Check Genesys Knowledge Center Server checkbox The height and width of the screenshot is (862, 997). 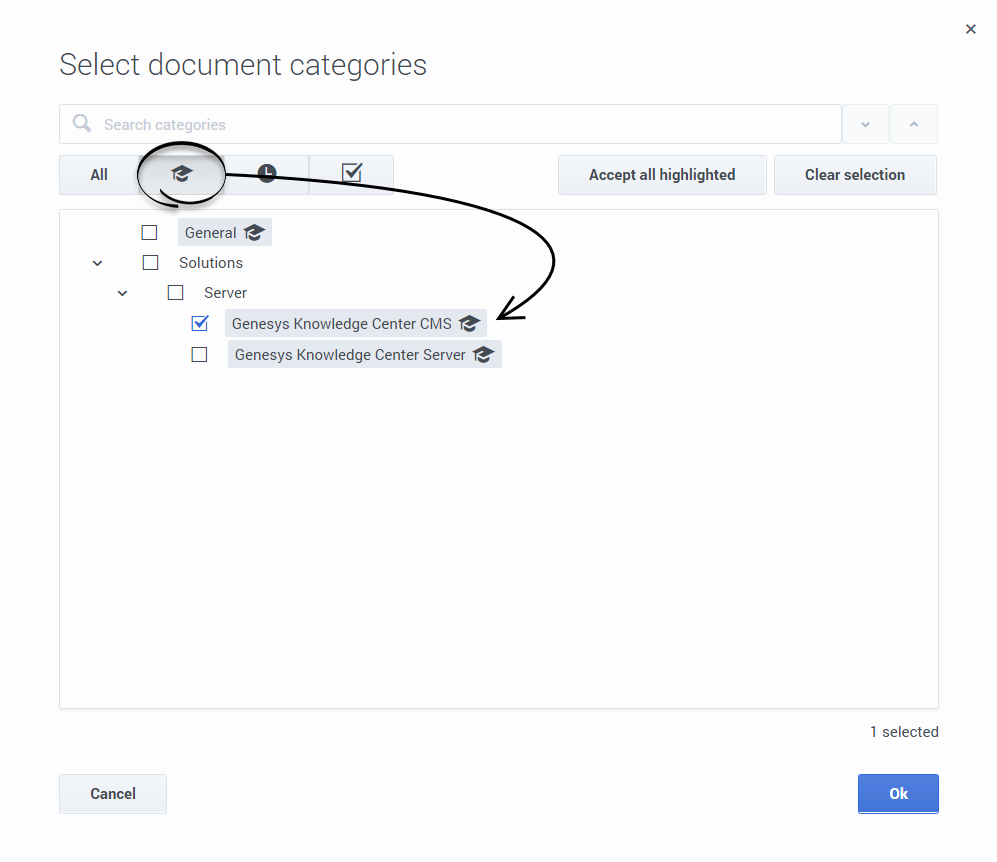click(200, 354)
